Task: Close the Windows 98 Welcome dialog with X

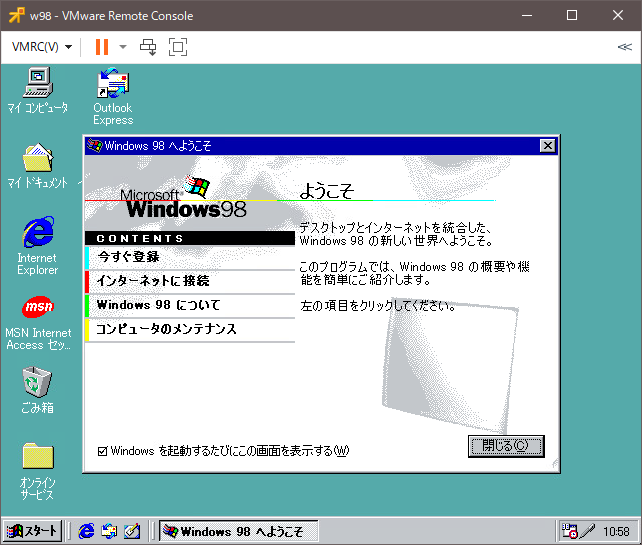Action: (x=547, y=146)
